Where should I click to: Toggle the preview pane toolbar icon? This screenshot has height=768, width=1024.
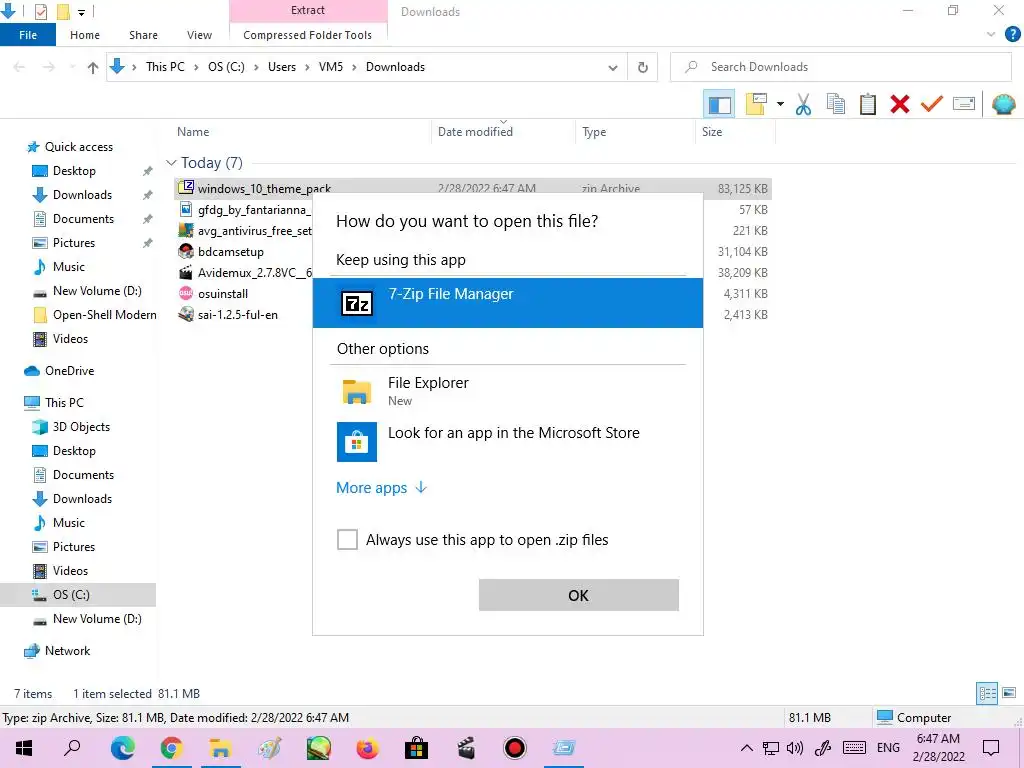(x=719, y=104)
